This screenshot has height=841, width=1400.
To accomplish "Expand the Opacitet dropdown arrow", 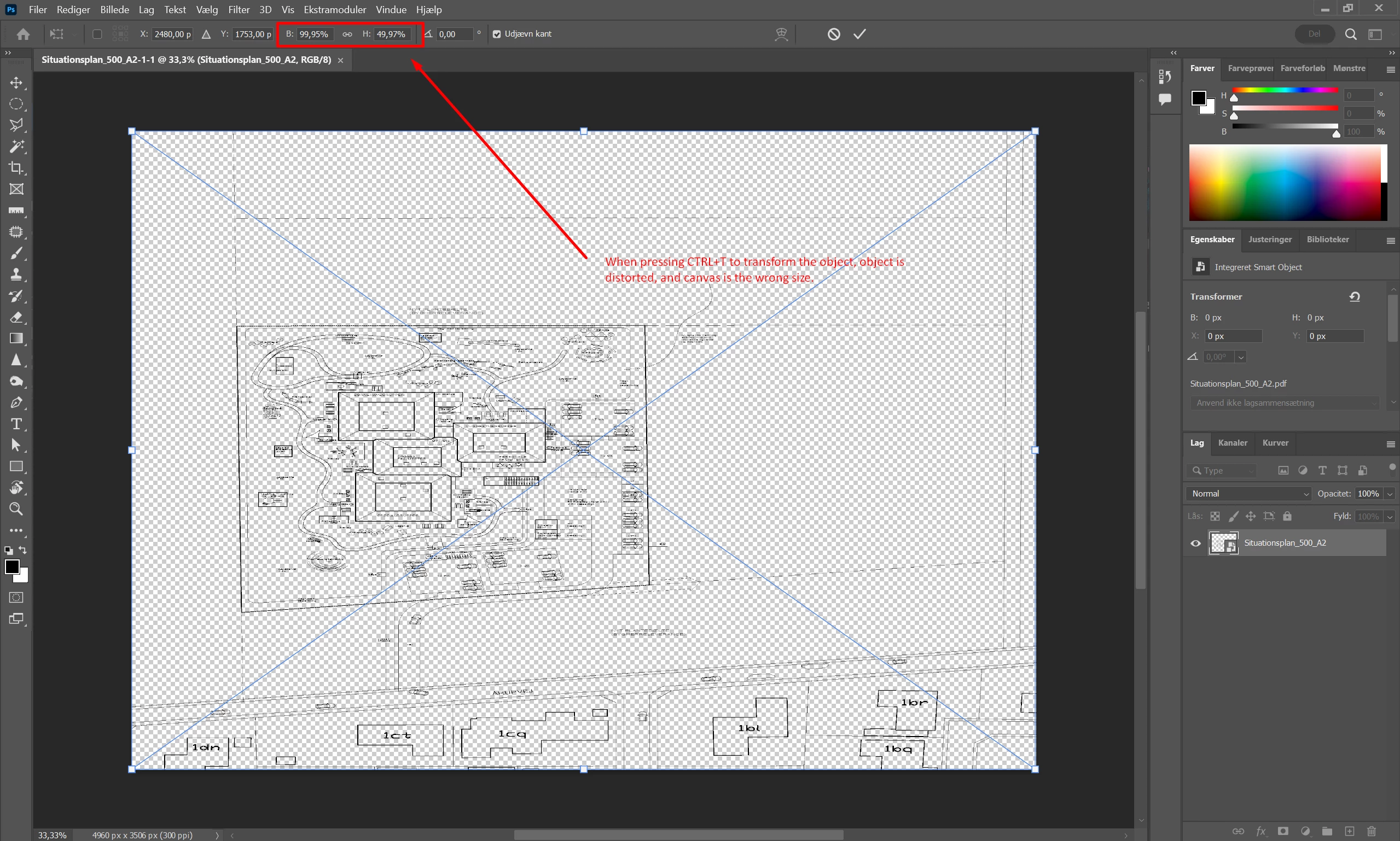I will click(1390, 494).
